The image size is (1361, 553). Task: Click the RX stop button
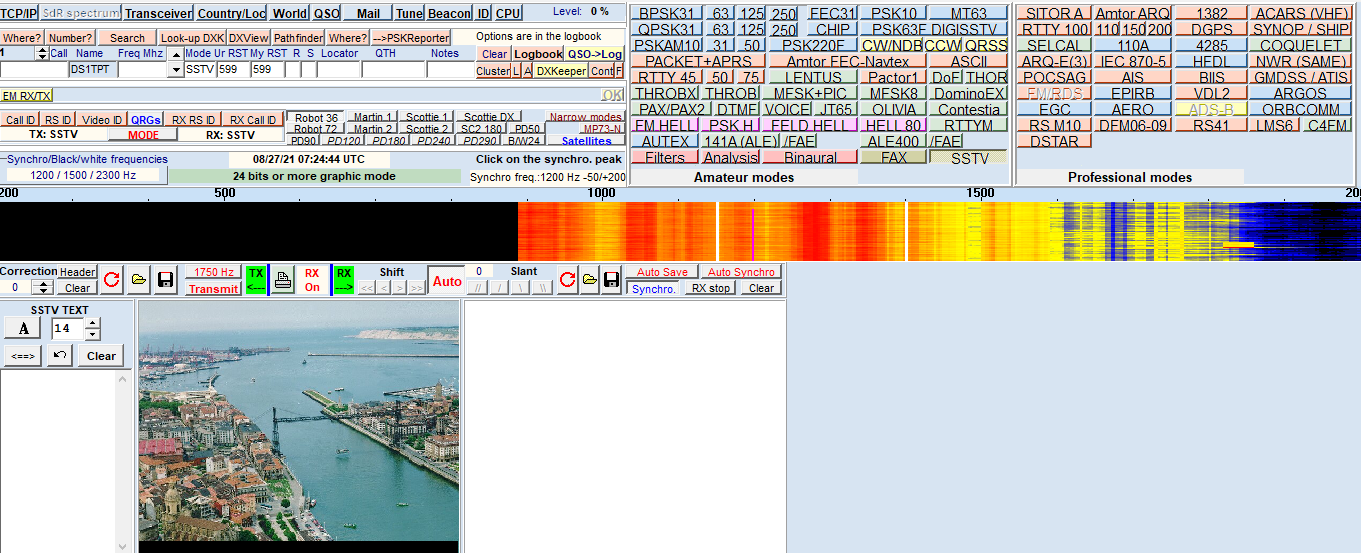coord(711,288)
